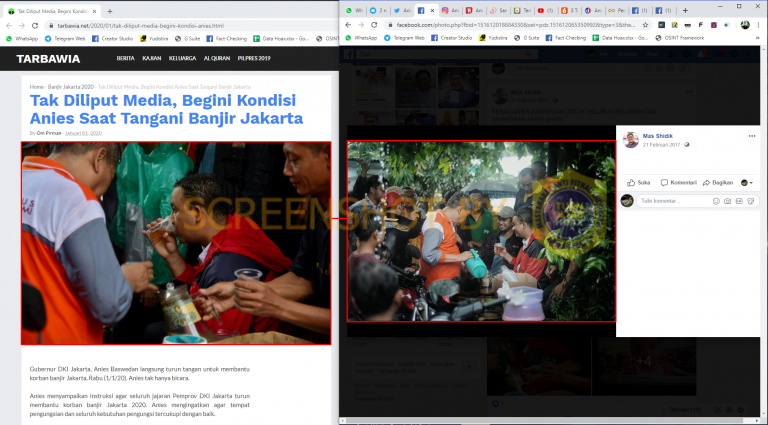The height and width of the screenshot is (425, 768).
Task: Click the Home breadcrumb link
Action: [x=37, y=87]
